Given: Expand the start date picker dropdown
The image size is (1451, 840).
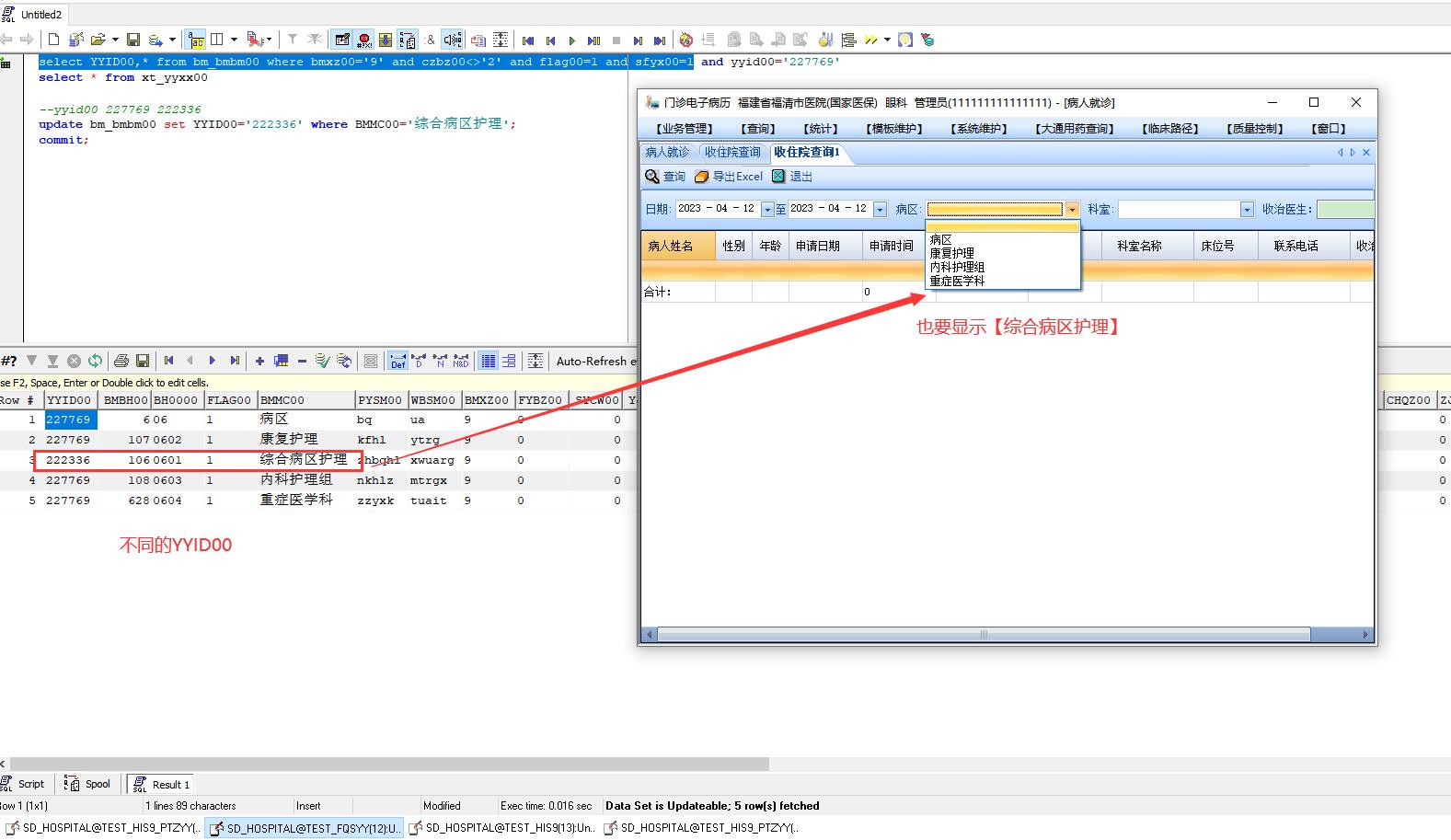Looking at the screenshot, I should 767,210.
